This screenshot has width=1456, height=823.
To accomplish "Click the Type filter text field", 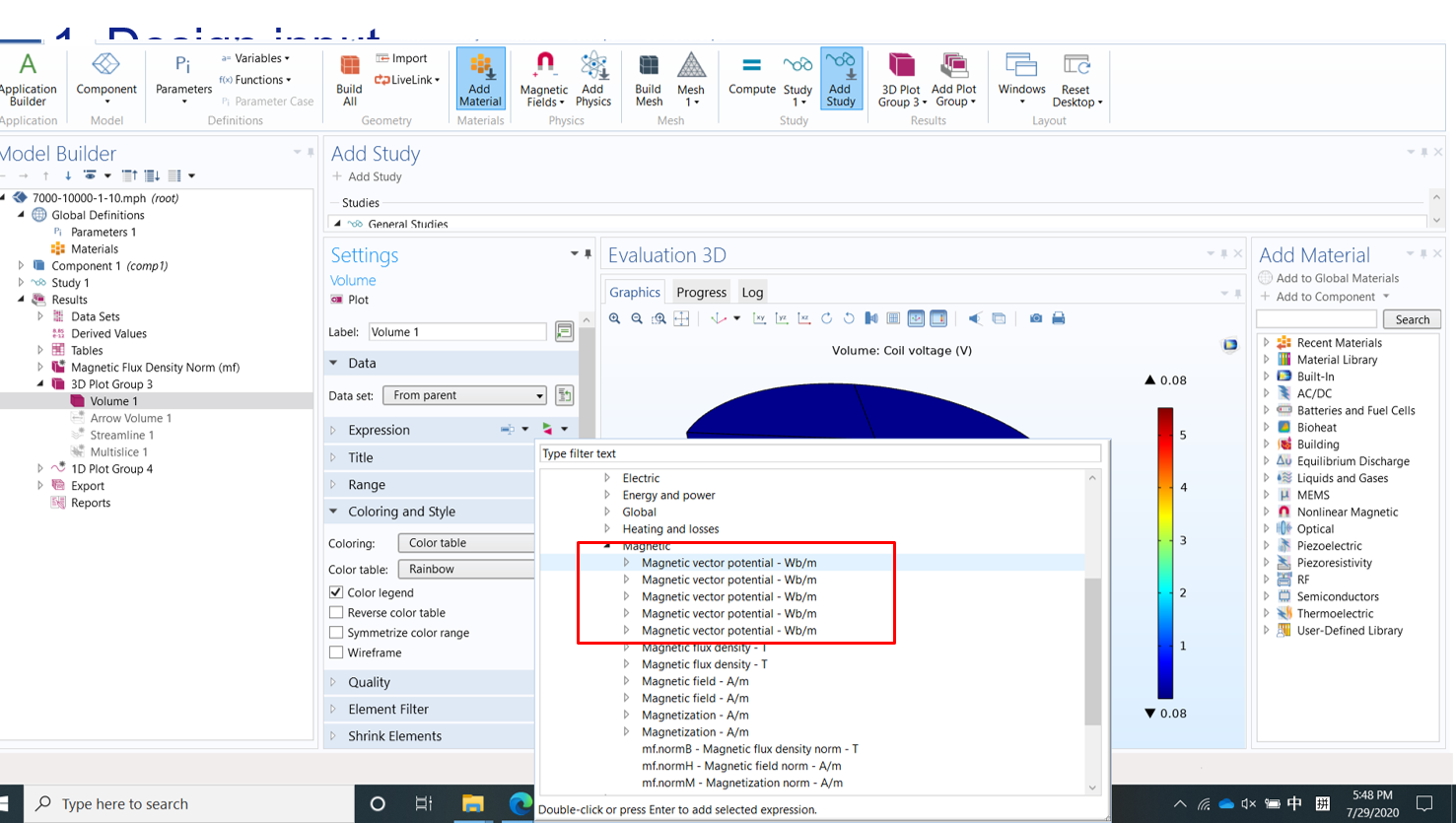I will tap(820, 453).
